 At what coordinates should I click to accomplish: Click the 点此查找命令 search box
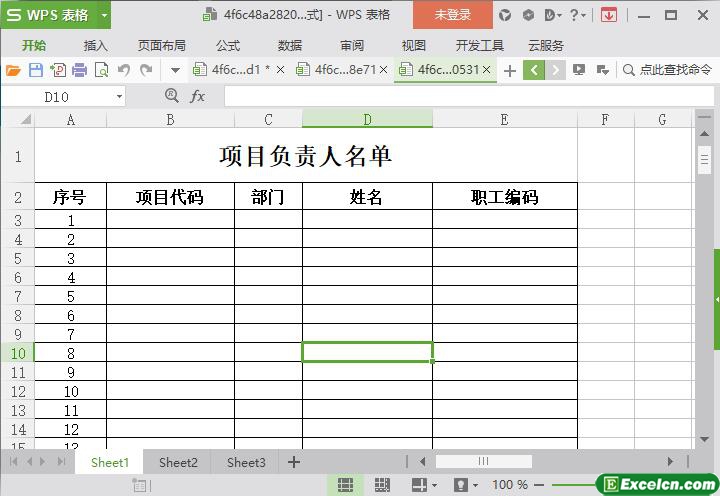pyautogui.click(x=668, y=70)
